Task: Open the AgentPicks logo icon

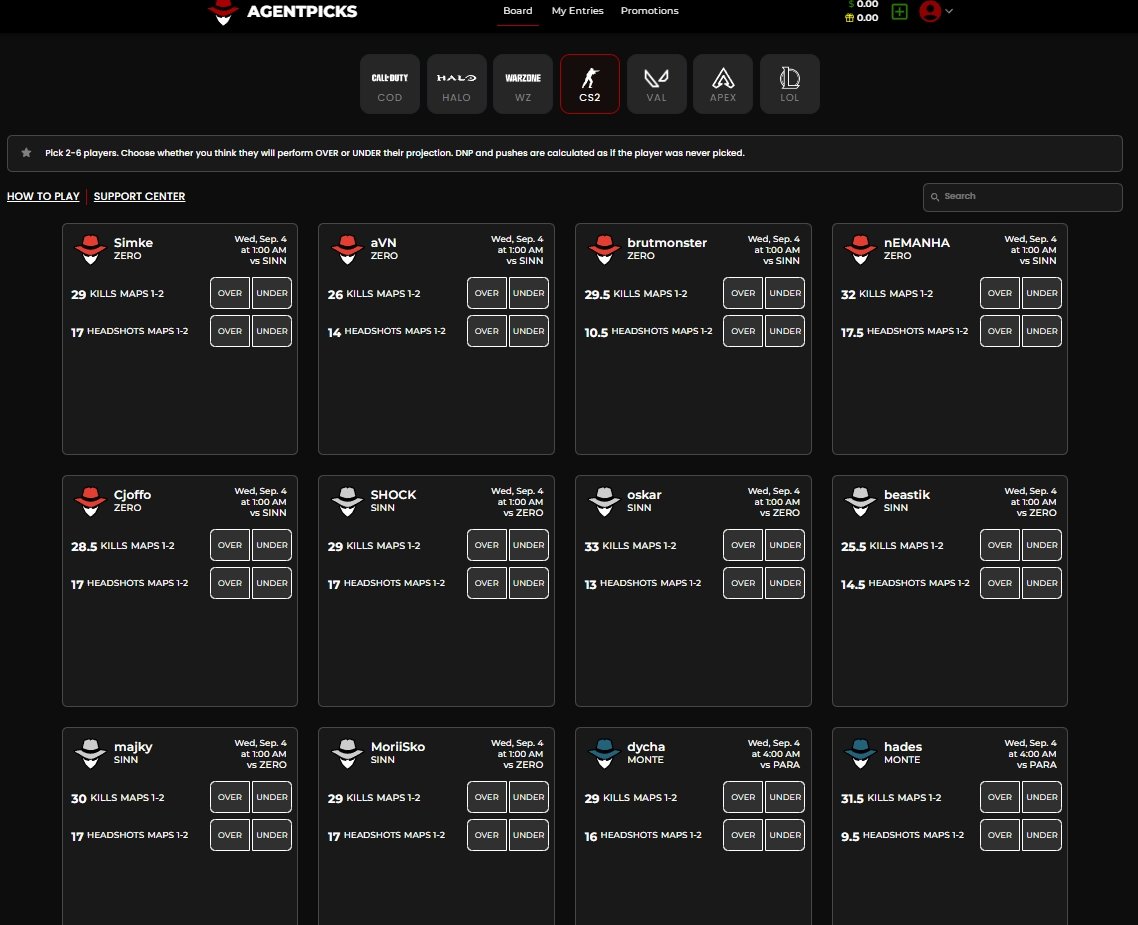Action: click(x=223, y=13)
